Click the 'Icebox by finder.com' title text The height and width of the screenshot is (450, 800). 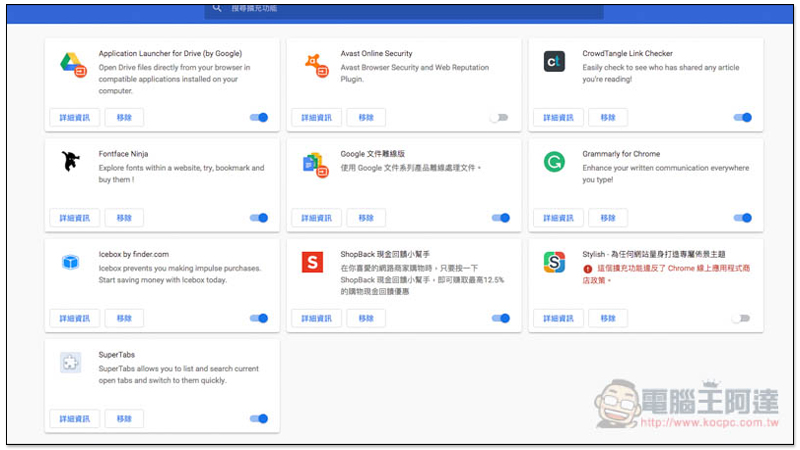(x=134, y=254)
